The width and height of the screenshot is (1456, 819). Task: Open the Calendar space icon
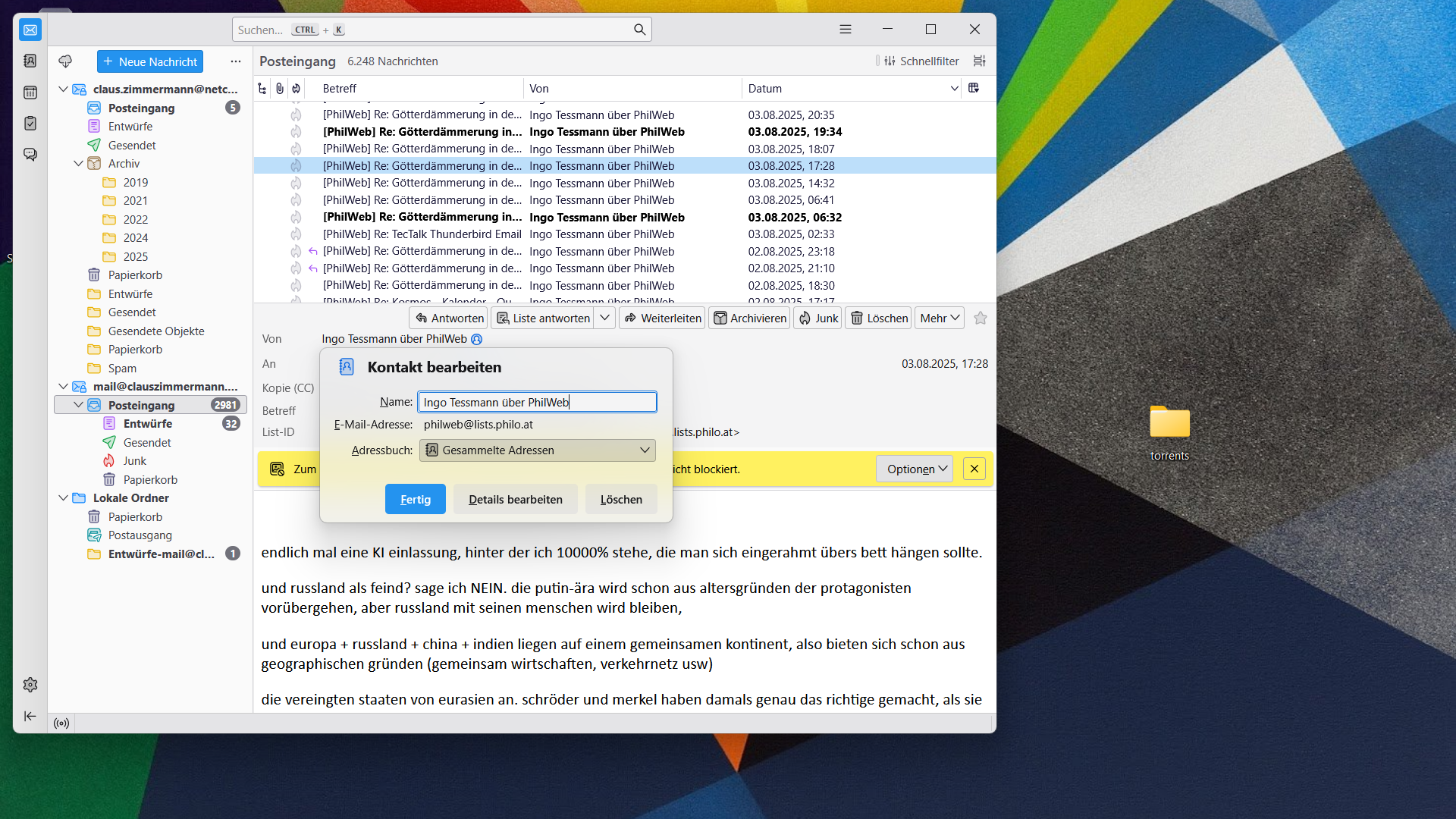(30, 93)
